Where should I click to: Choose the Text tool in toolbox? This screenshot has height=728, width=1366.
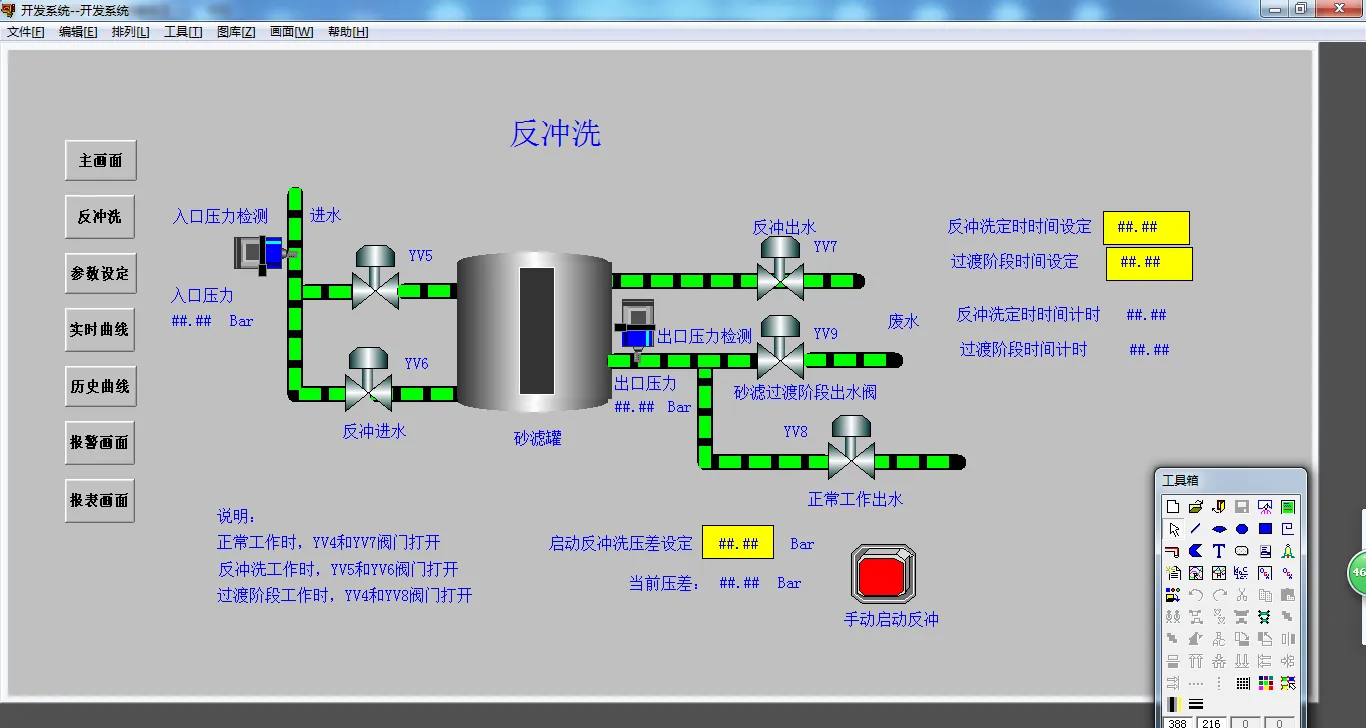tap(1217, 551)
